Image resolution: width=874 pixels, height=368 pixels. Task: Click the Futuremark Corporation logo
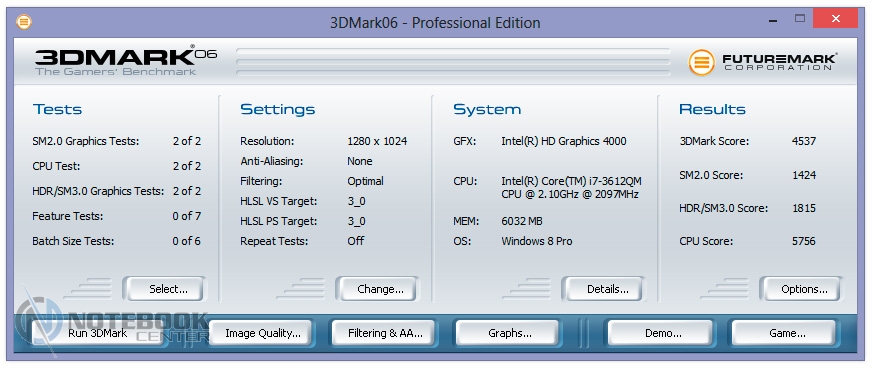coord(763,62)
